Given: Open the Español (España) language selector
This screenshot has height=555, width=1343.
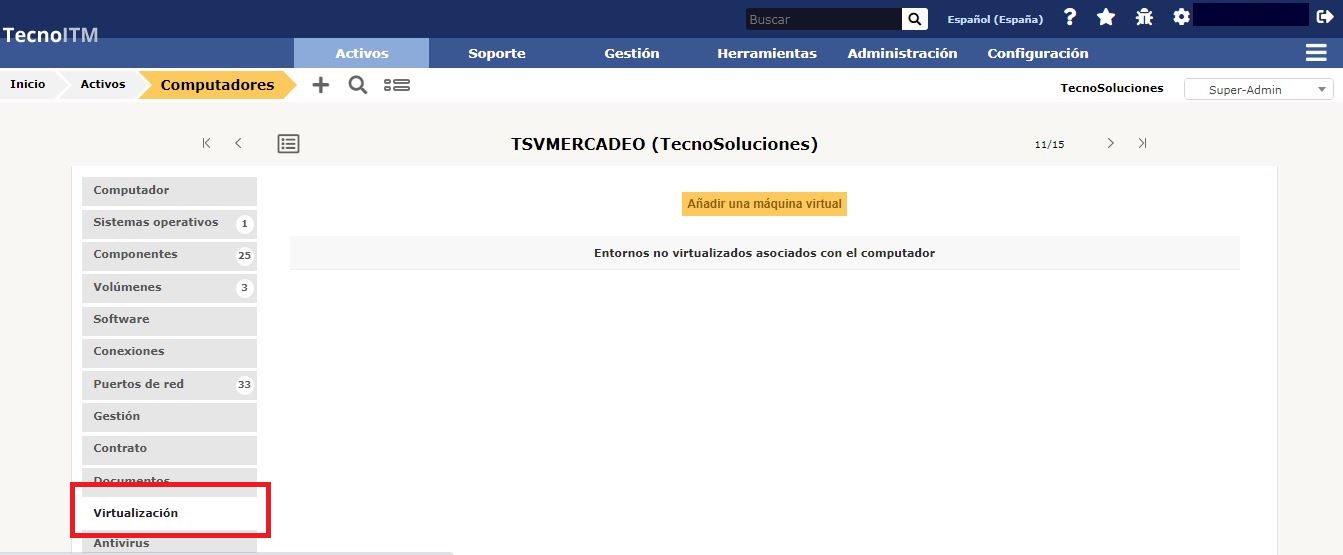Looking at the screenshot, I should pos(994,19).
